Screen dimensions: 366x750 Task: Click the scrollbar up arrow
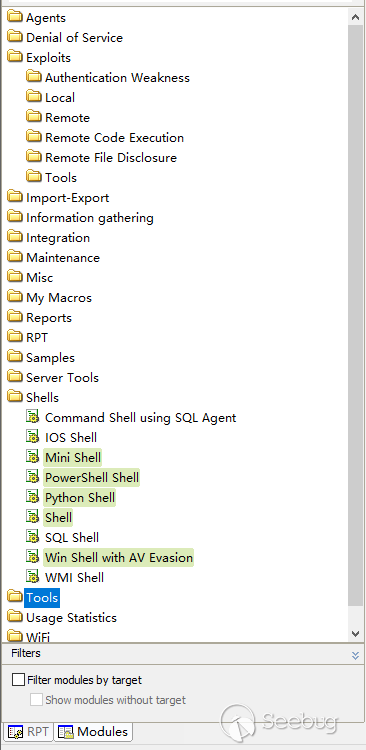click(x=355, y=17)
